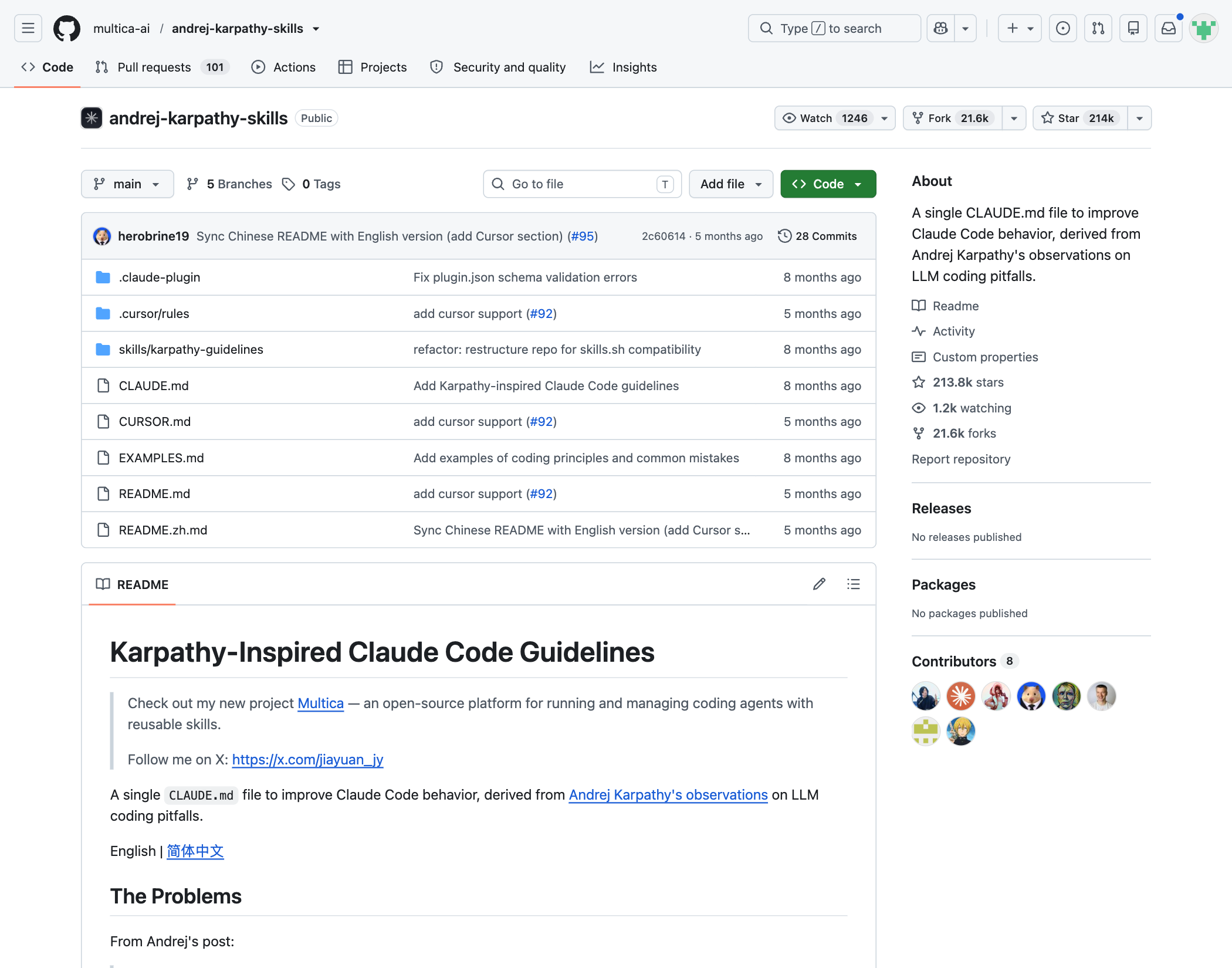Open issues icon in top header

click(1063, 28)
